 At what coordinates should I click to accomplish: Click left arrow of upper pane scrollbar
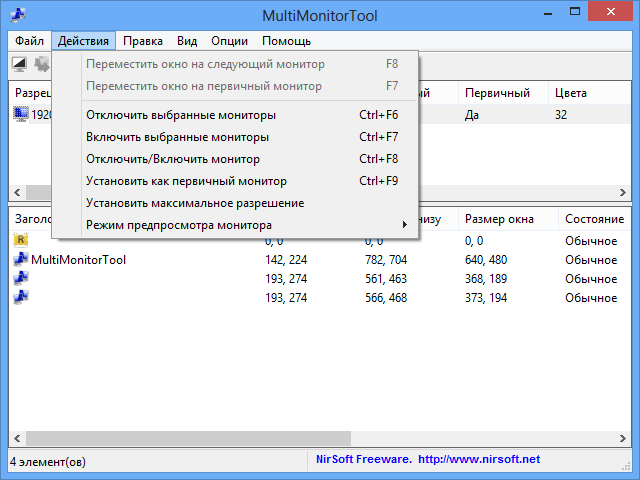17,192
